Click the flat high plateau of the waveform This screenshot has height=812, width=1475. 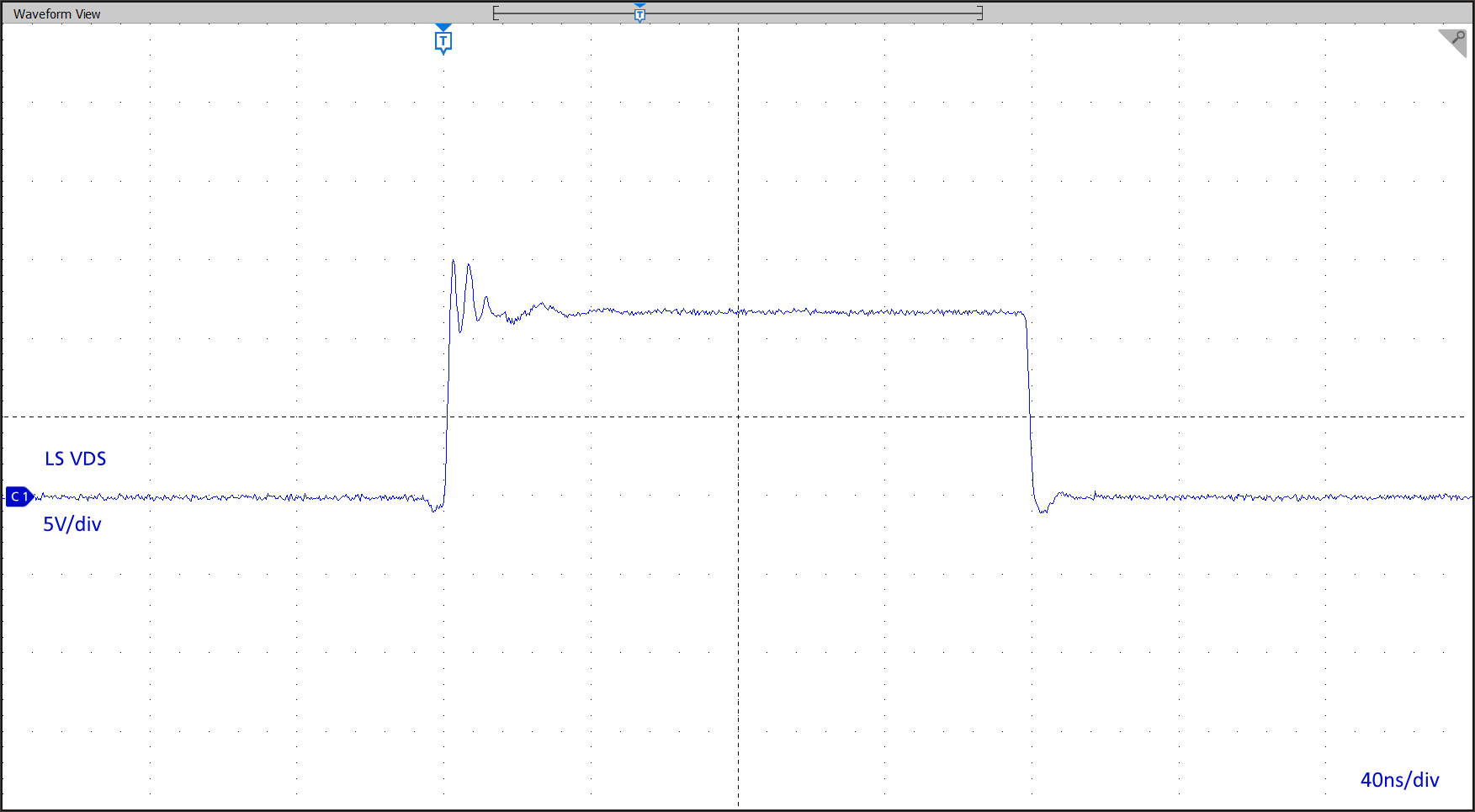coord(799,312)
